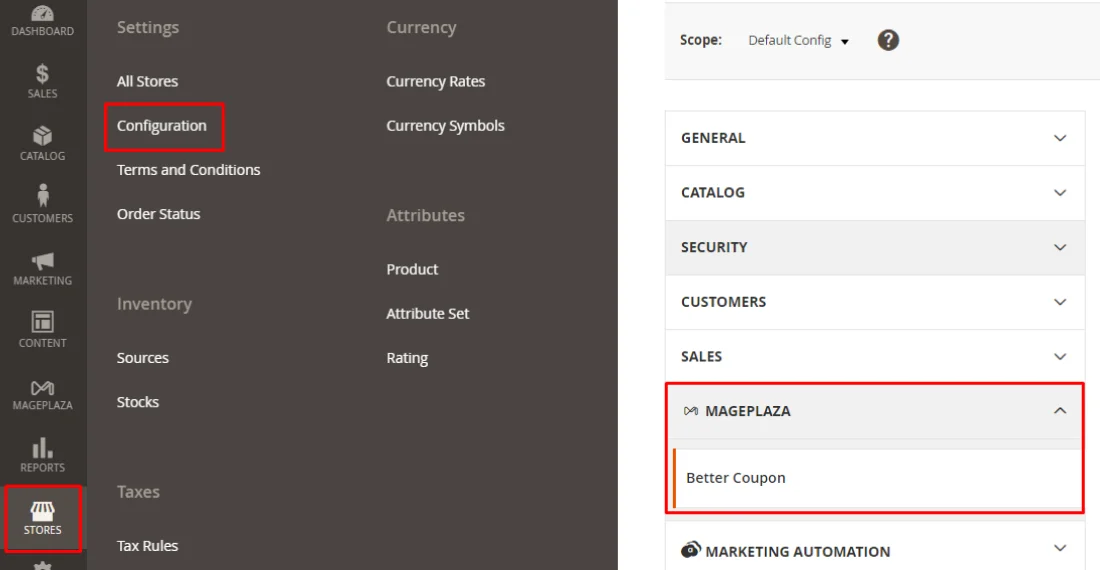Open the Dashboard sidebar icon
This screenshot has width=1100, height=570.
[x=42, y=14]
